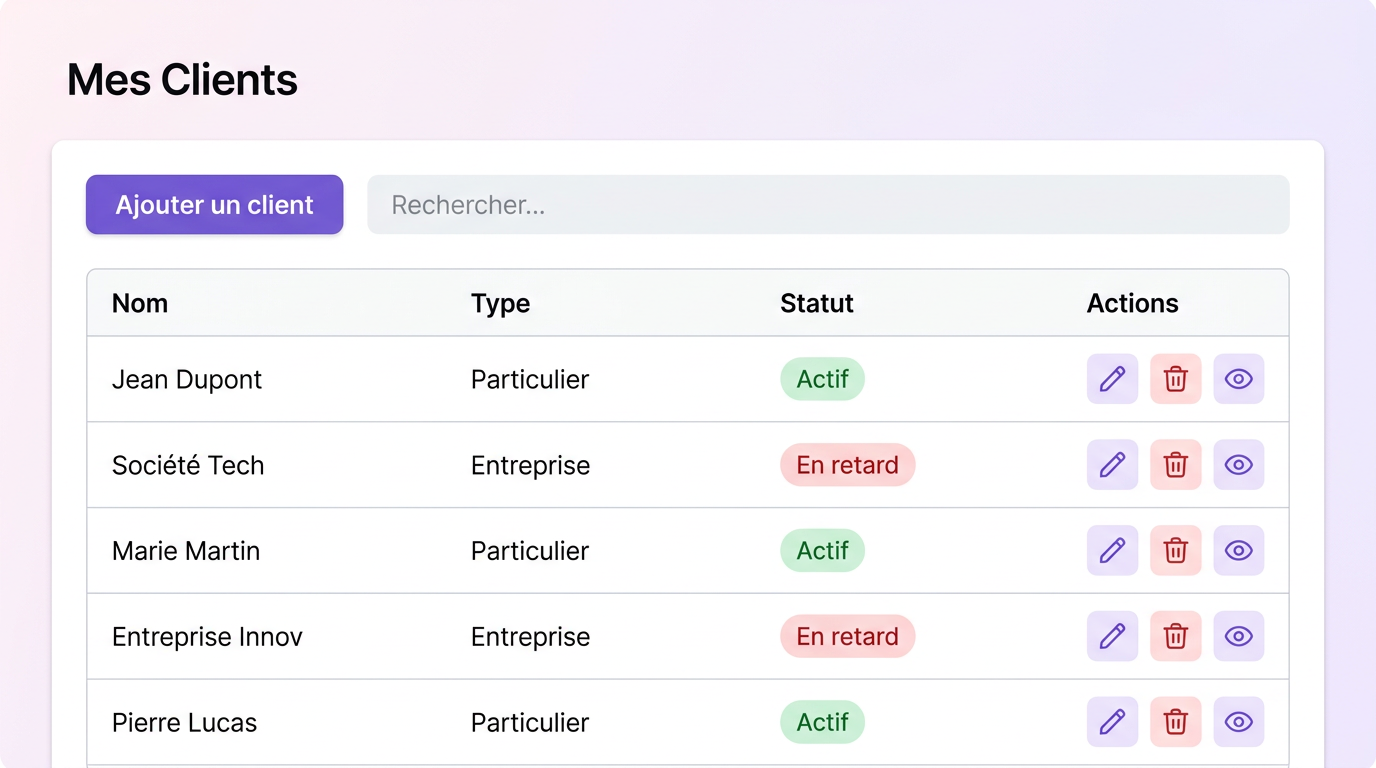The height and width of the screenshot is (768, 1376).
Task: Click En retard badge for Société Tech
Action: (x=848, y=465)
